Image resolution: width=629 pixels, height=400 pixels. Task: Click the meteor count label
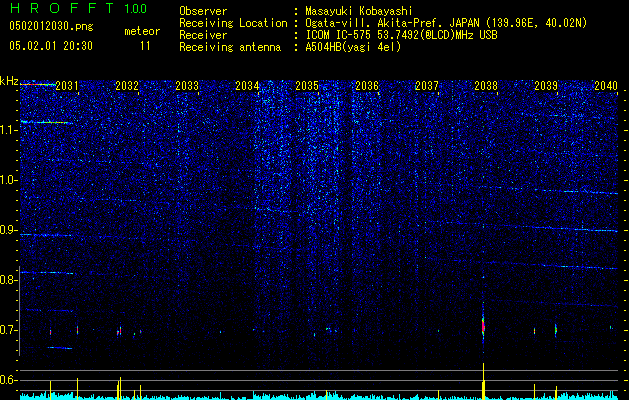pyautogui.click(x=142, y=31)
